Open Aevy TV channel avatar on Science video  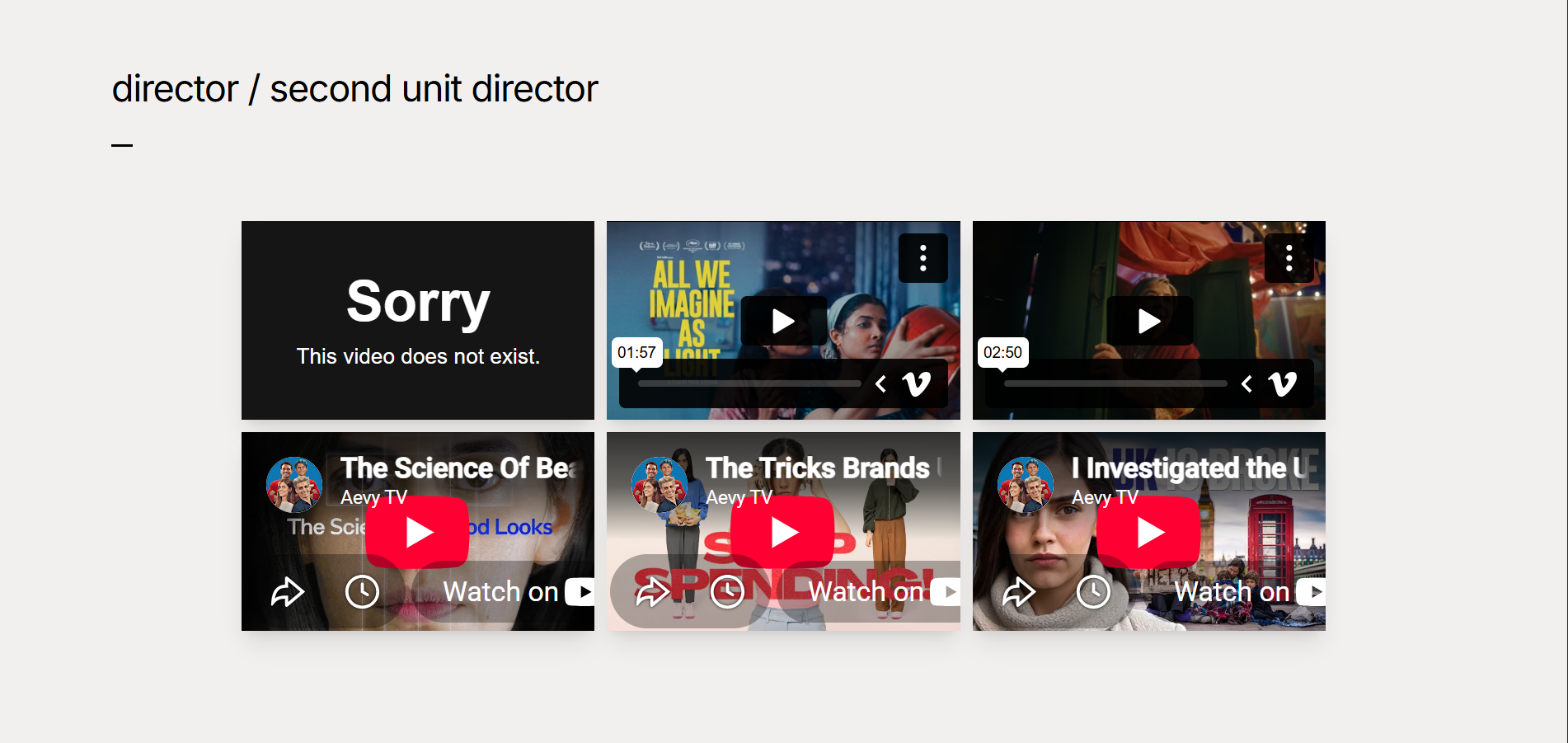[294, 485]
